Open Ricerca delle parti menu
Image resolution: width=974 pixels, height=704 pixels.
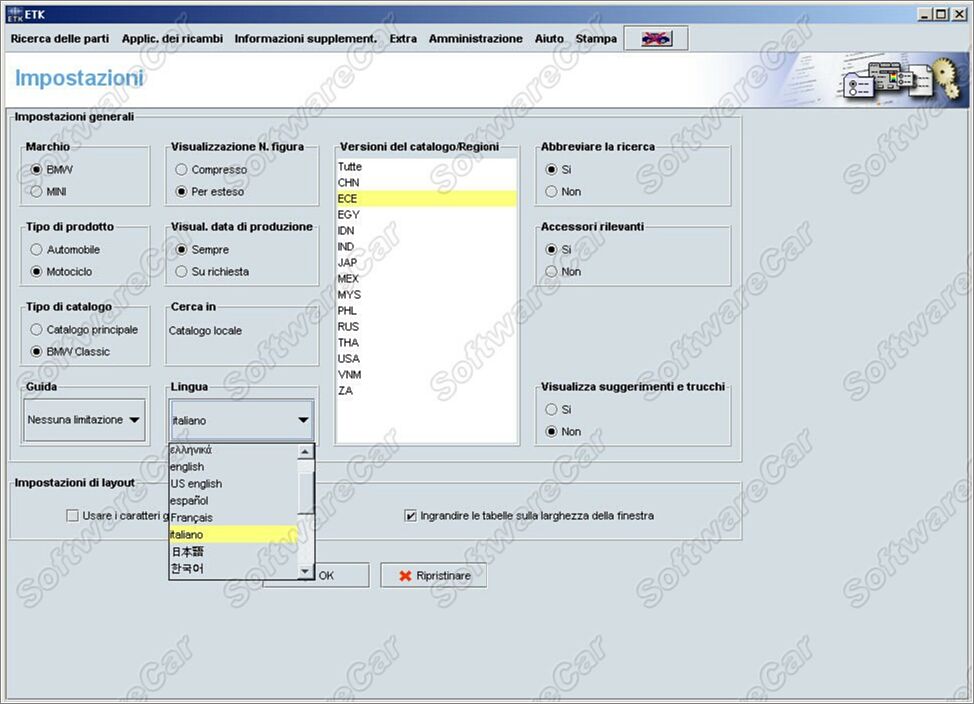point(60,39)
